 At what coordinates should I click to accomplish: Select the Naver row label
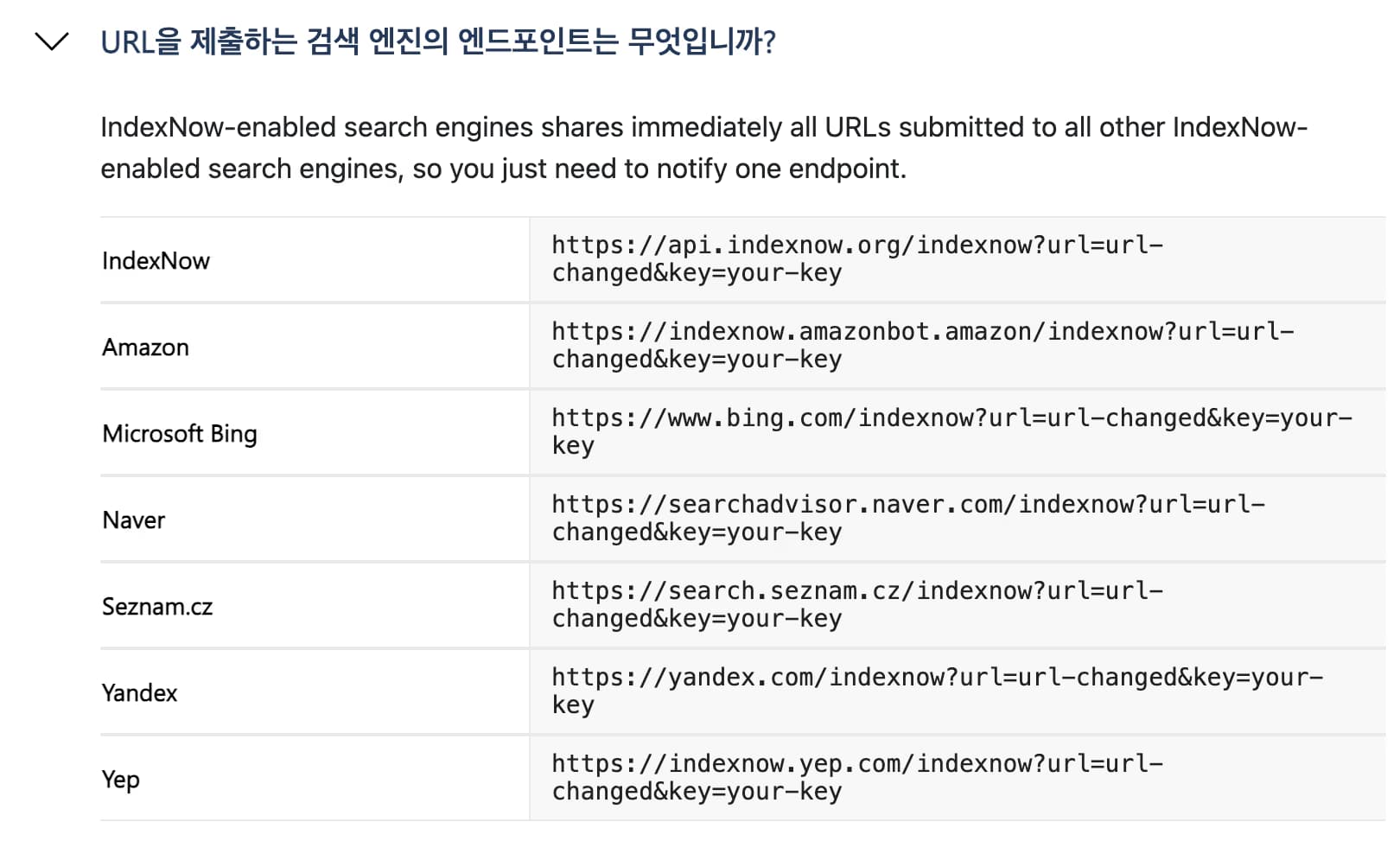133,519
